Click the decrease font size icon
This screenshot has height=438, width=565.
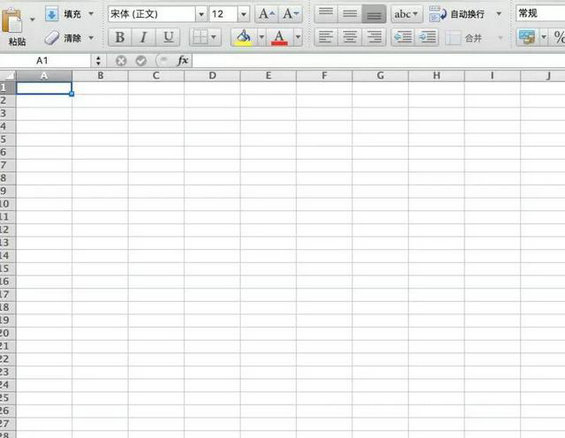pyautogui.click(x=290, y=14)
